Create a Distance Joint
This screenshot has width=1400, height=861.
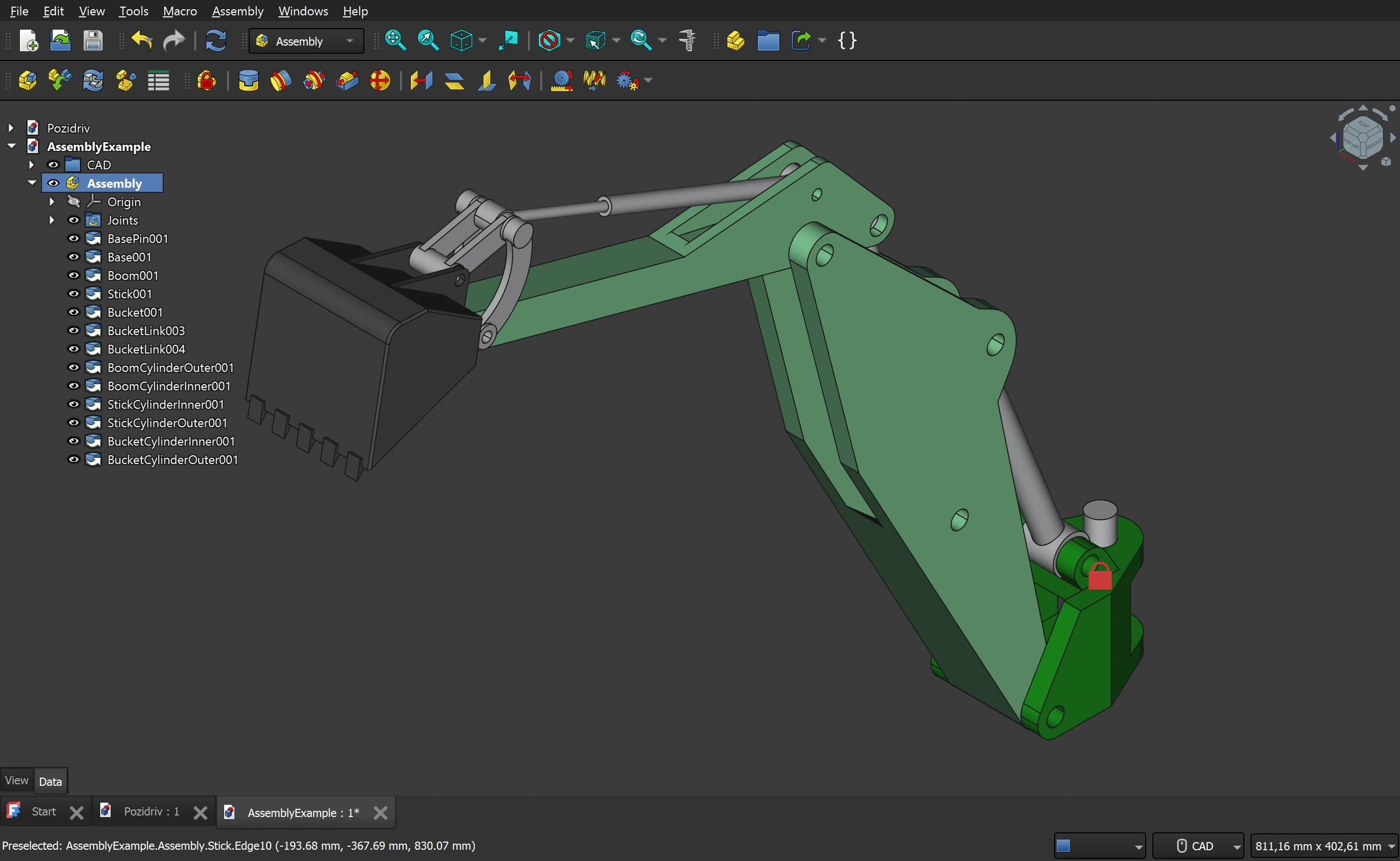point(421,81)
